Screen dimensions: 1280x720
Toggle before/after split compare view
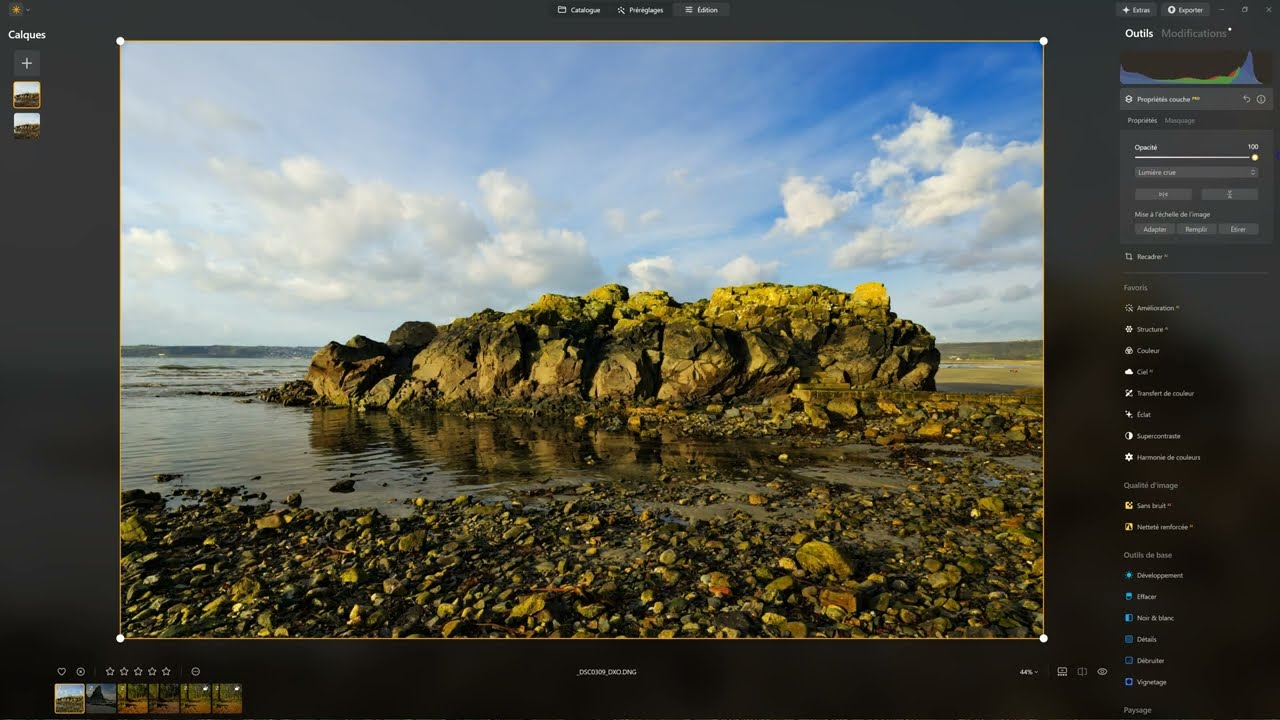tap(1082, 672)
